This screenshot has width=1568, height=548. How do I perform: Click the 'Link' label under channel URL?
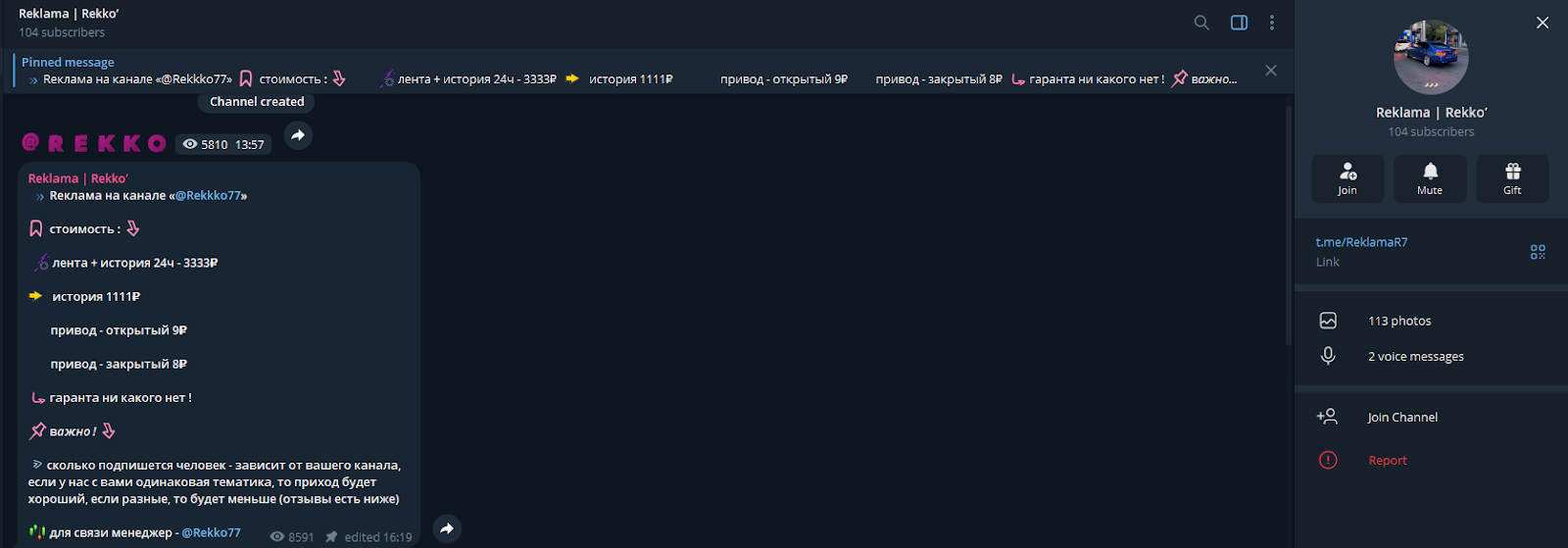click(x=1328, y=262)
